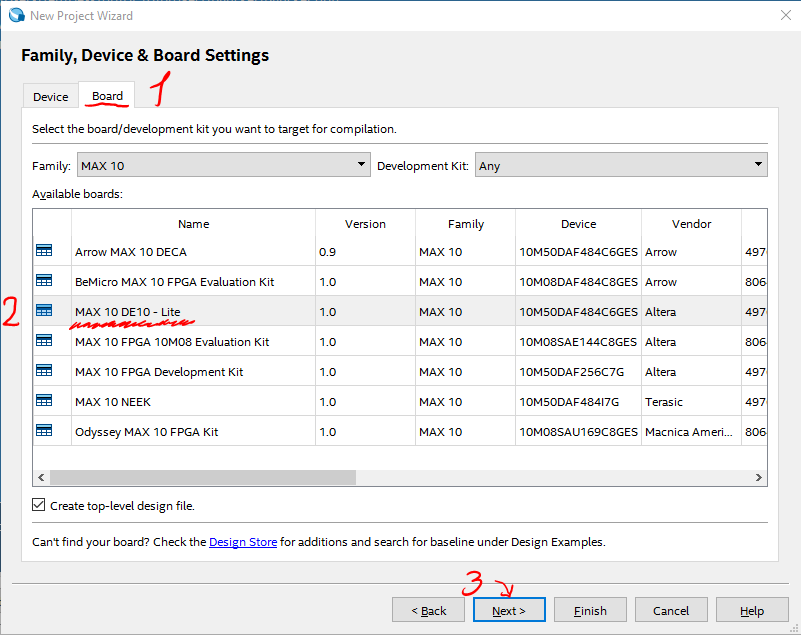
Task: Toggle Create top-level design file checkbox
Action: (38, 505)
